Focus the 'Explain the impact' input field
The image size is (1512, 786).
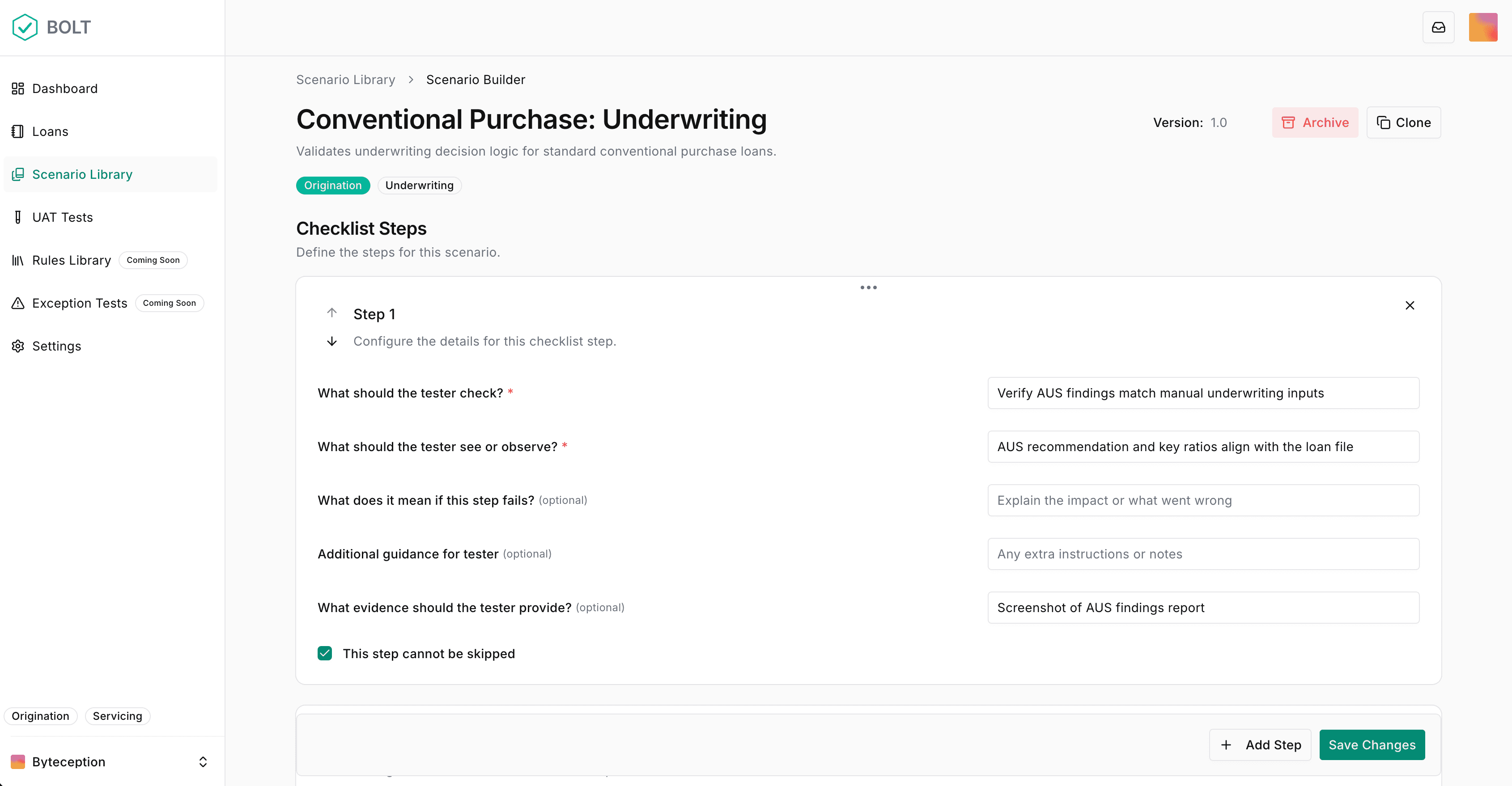click(x=1203, y=500)
